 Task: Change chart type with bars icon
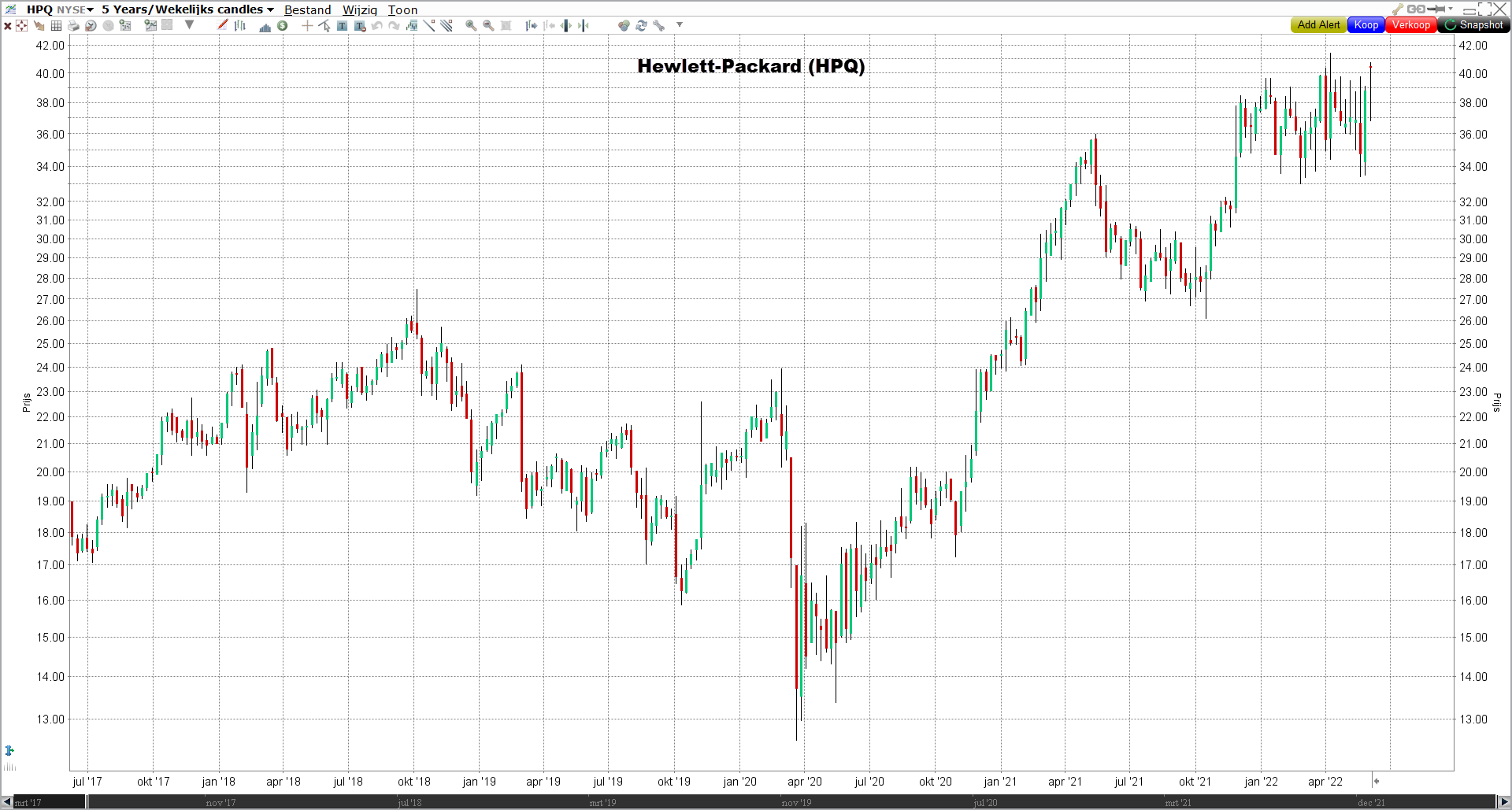point(239,25)
